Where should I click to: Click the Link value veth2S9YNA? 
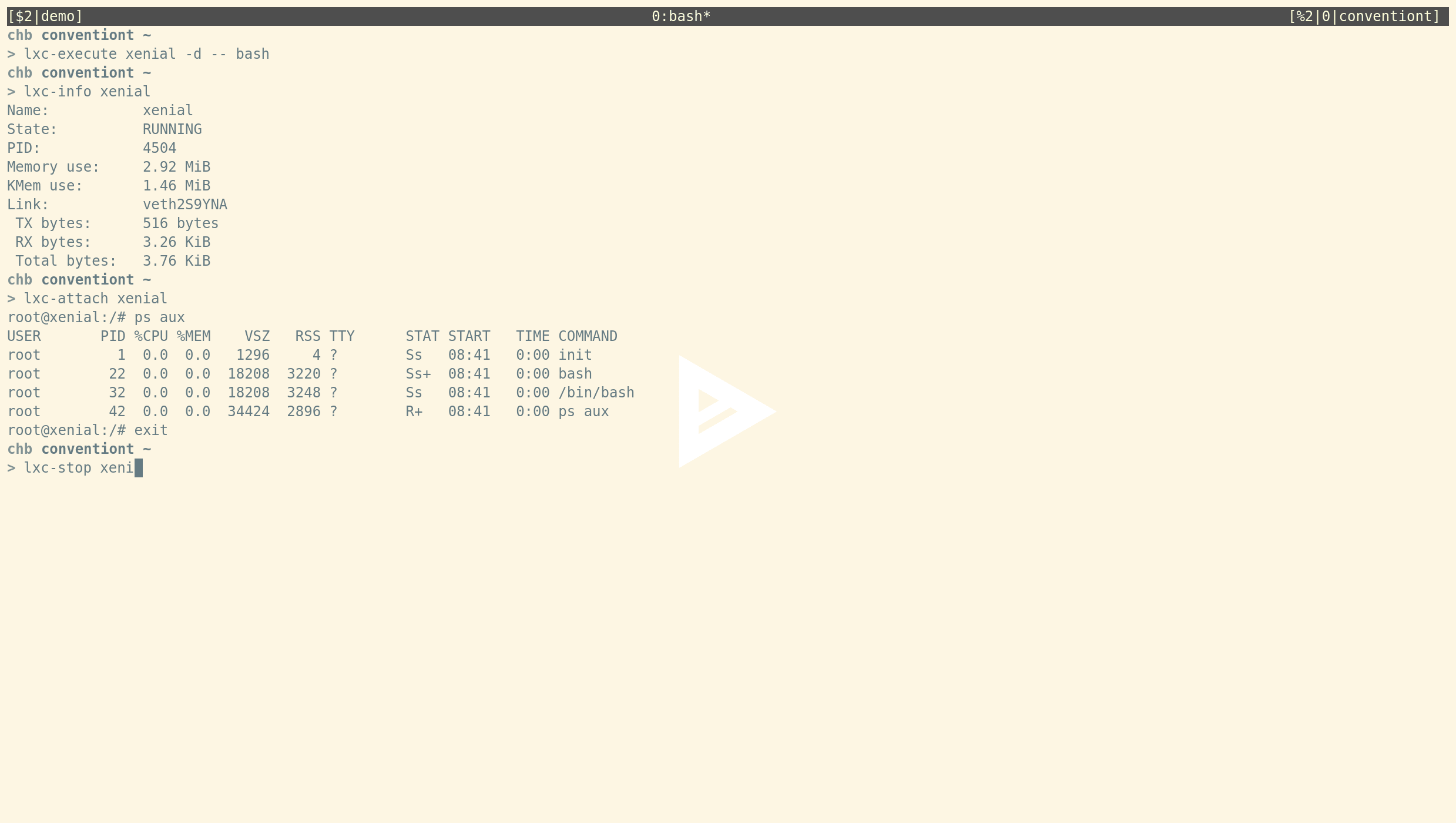click(x=185, y=205)
